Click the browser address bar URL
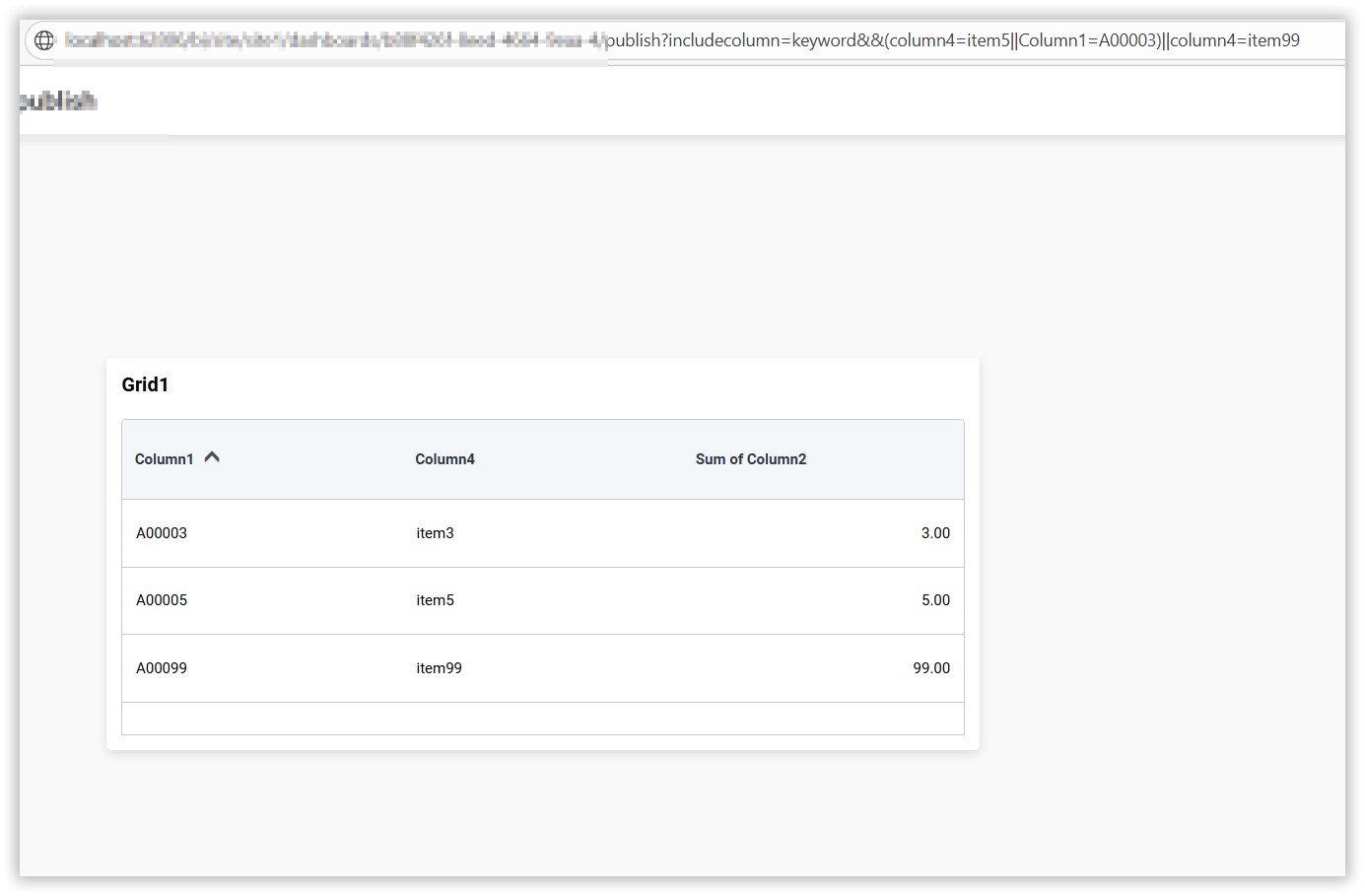The height and width of the screenshot is (896, 1365). click(680, 40)
